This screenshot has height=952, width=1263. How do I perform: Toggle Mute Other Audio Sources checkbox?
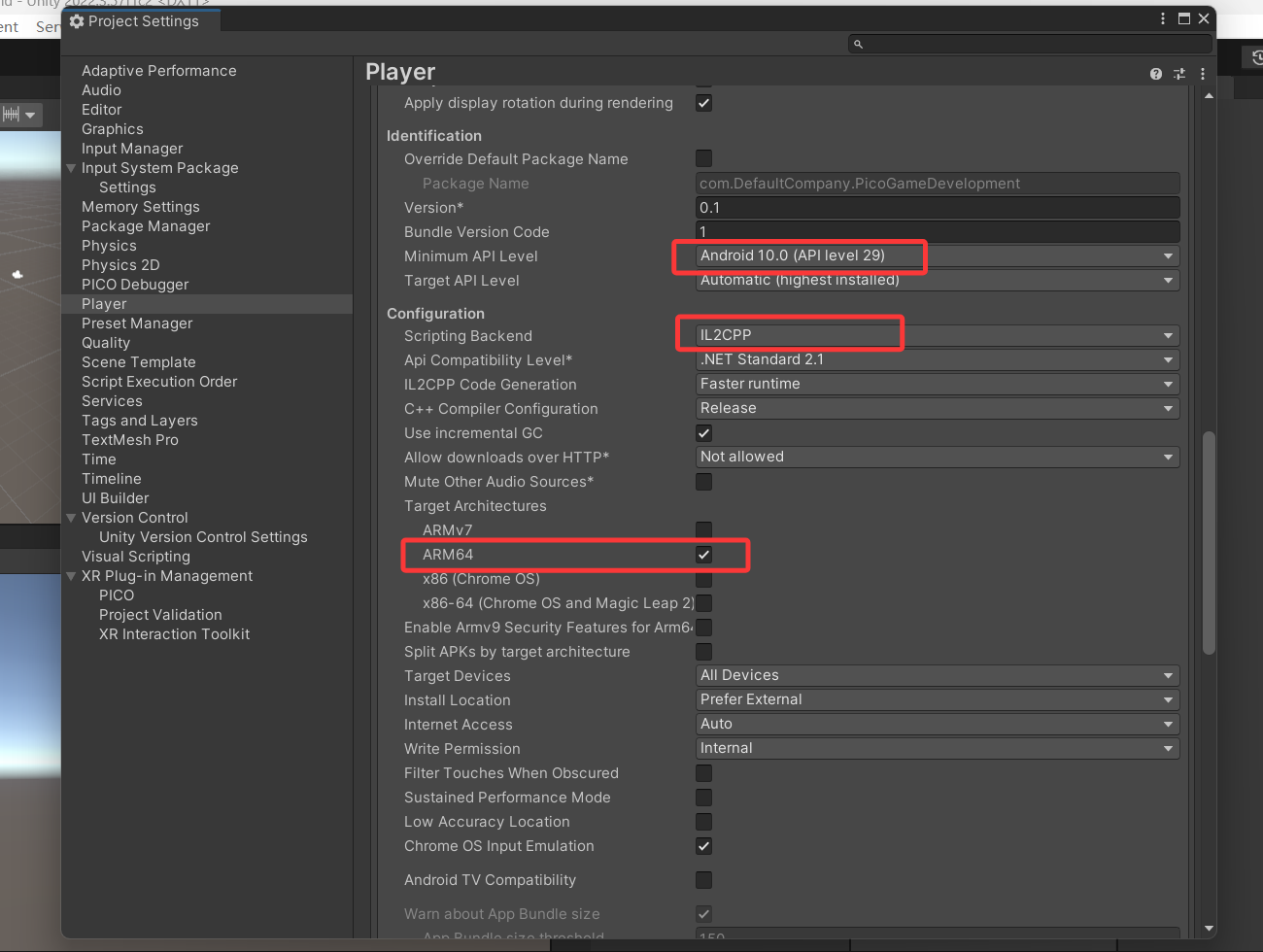click(x=704, y=482)
